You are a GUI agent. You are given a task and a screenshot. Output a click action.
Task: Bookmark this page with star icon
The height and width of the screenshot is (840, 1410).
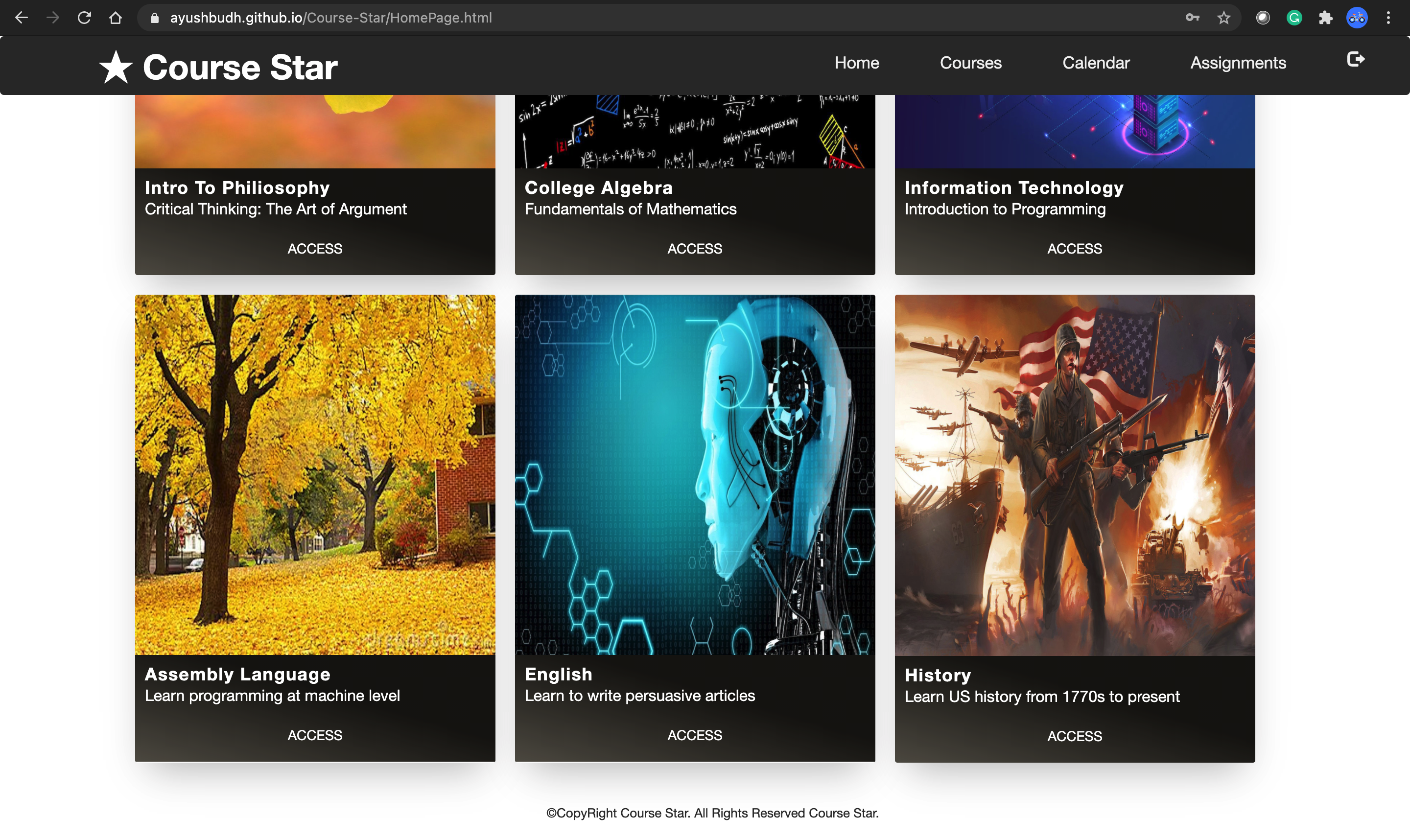[1224, 18]
